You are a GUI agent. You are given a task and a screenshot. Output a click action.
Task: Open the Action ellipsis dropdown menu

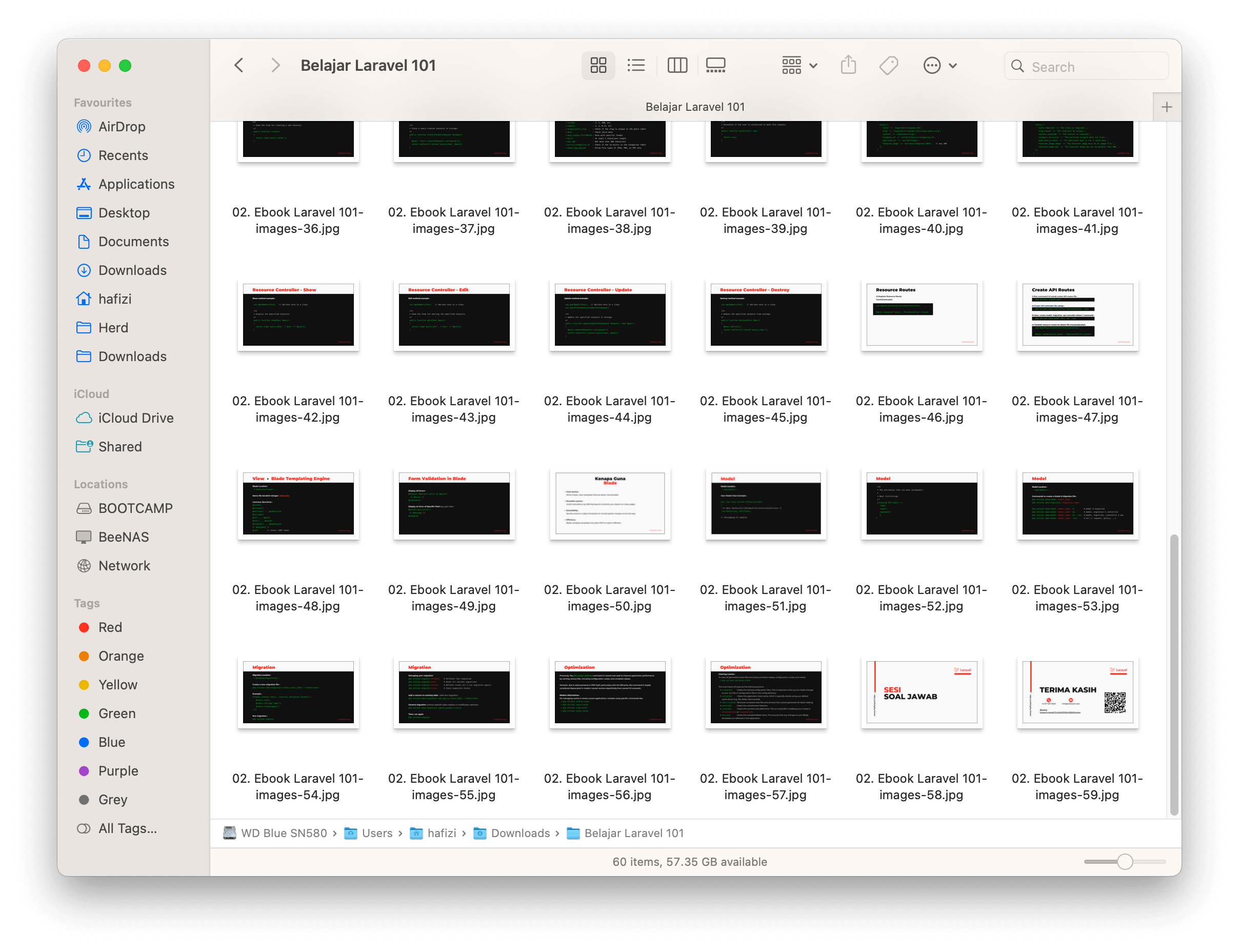pos(940,66)
